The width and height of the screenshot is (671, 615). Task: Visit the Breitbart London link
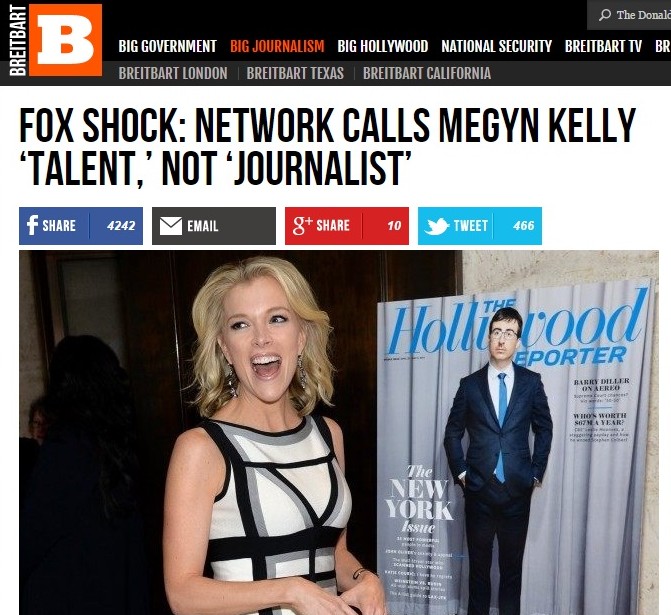click(x=173, y=73)
